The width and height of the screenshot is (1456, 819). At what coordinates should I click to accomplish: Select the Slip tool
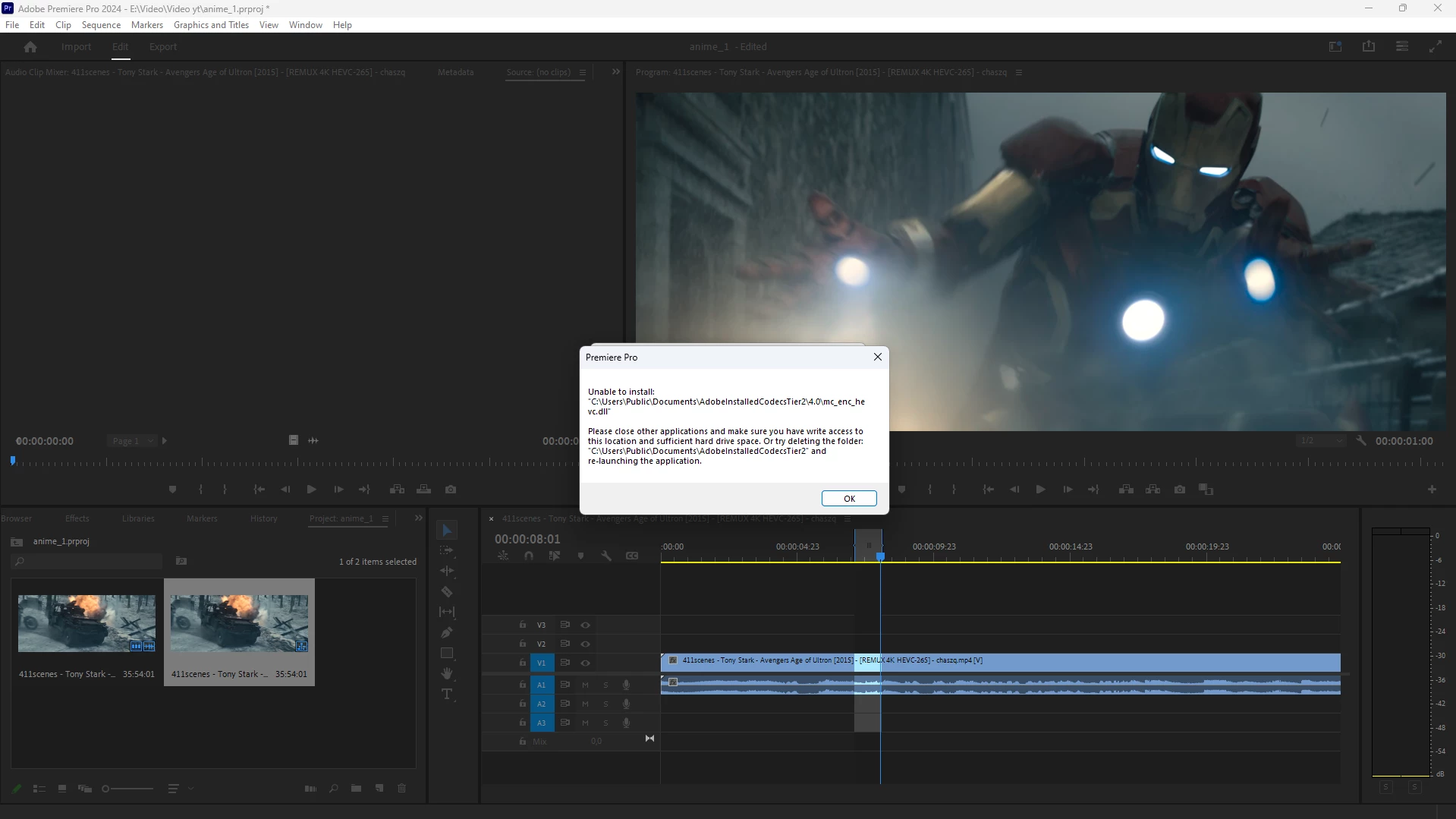point(447,612)
